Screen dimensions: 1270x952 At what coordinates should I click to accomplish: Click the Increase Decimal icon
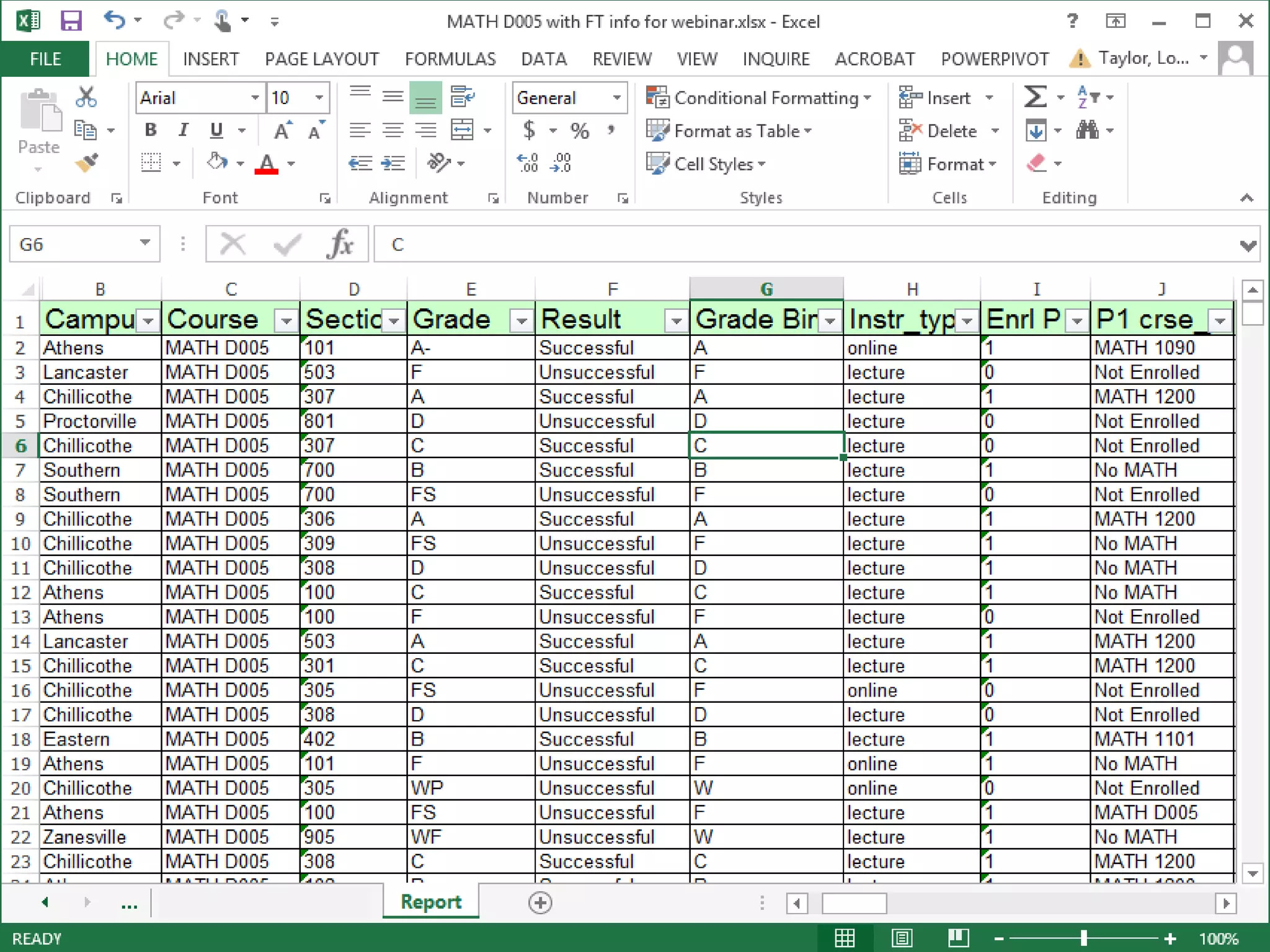[528, 163]
